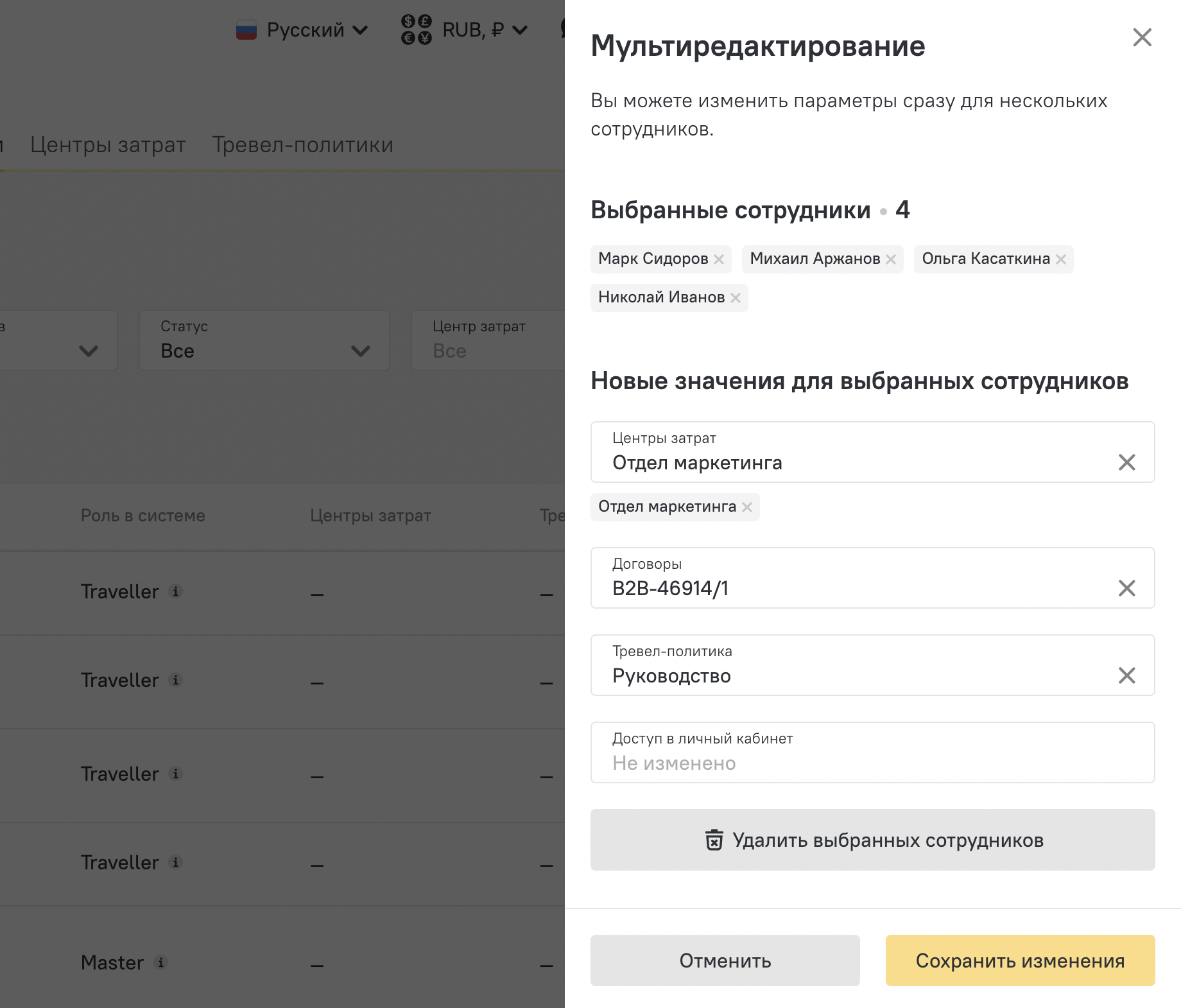Switch to Тревел-политики tab
Screen dimensions: 1181x1008
click(302, 145)
